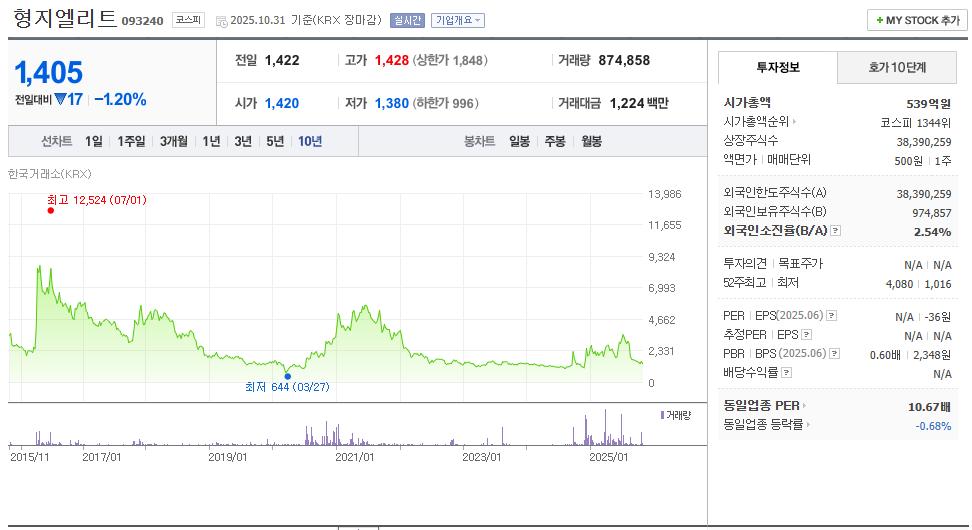Click the 코스피 market badge
Image resolution: width=972 pixels, height=530 pixels.
188,20
